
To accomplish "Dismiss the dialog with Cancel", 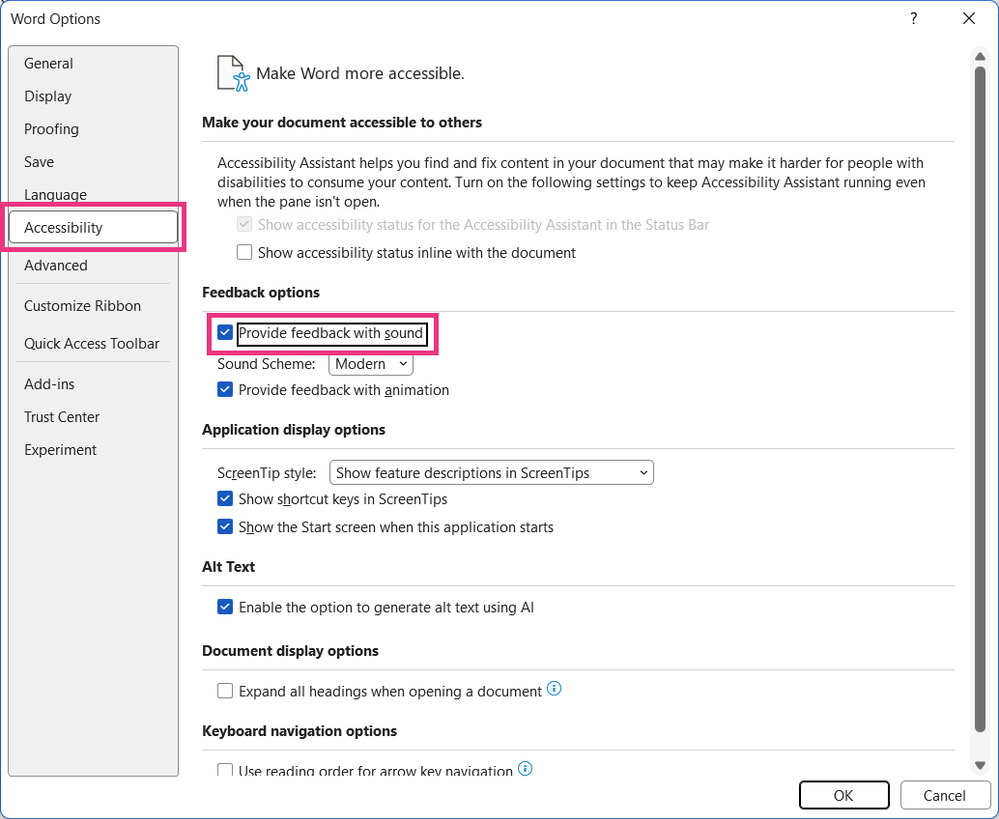I will click(x=944, y=794).
